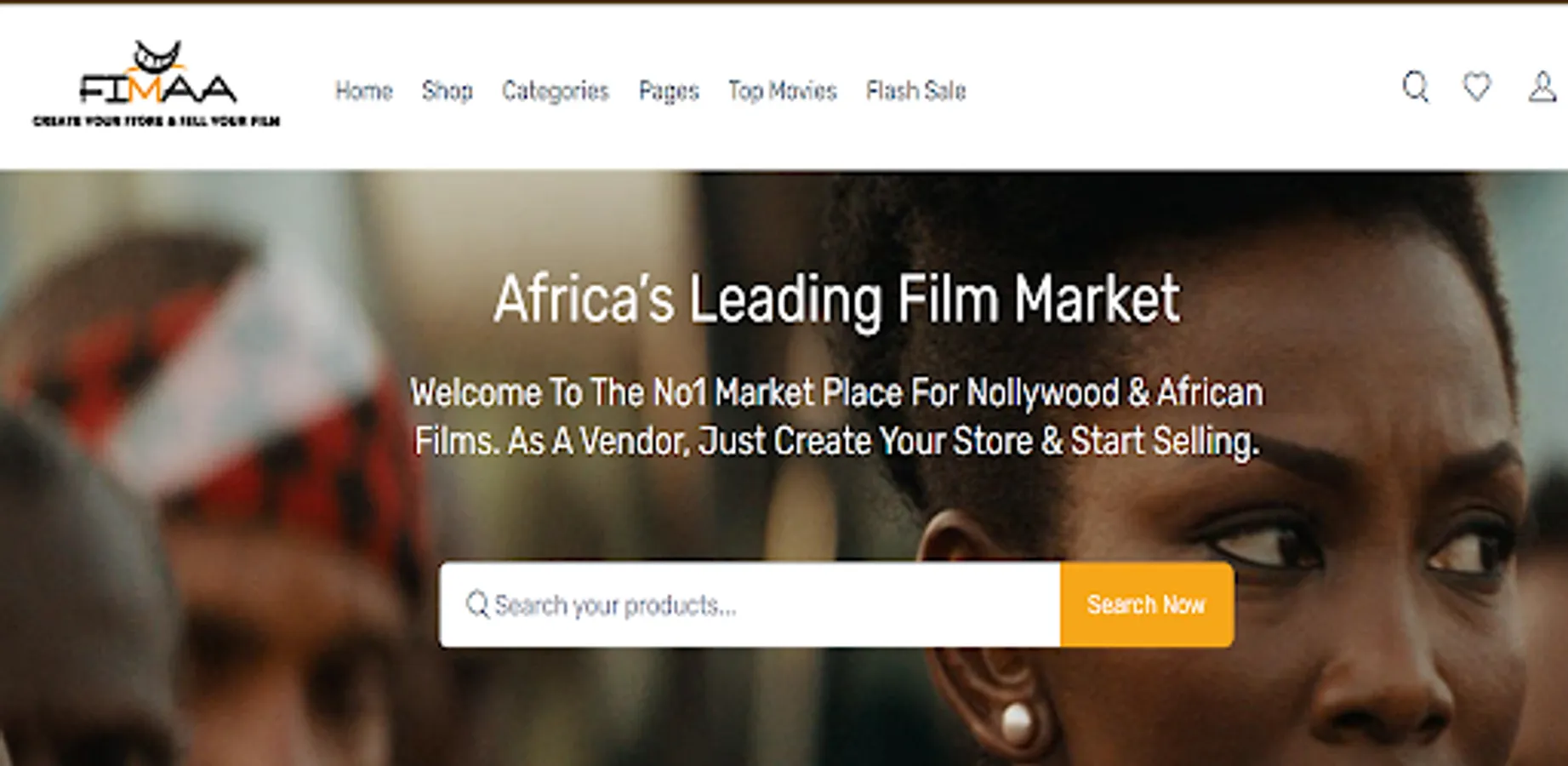Click the "Africa's Leading Film Market" headline
This screenshot has width=1568, height=766.
point(836,300)
